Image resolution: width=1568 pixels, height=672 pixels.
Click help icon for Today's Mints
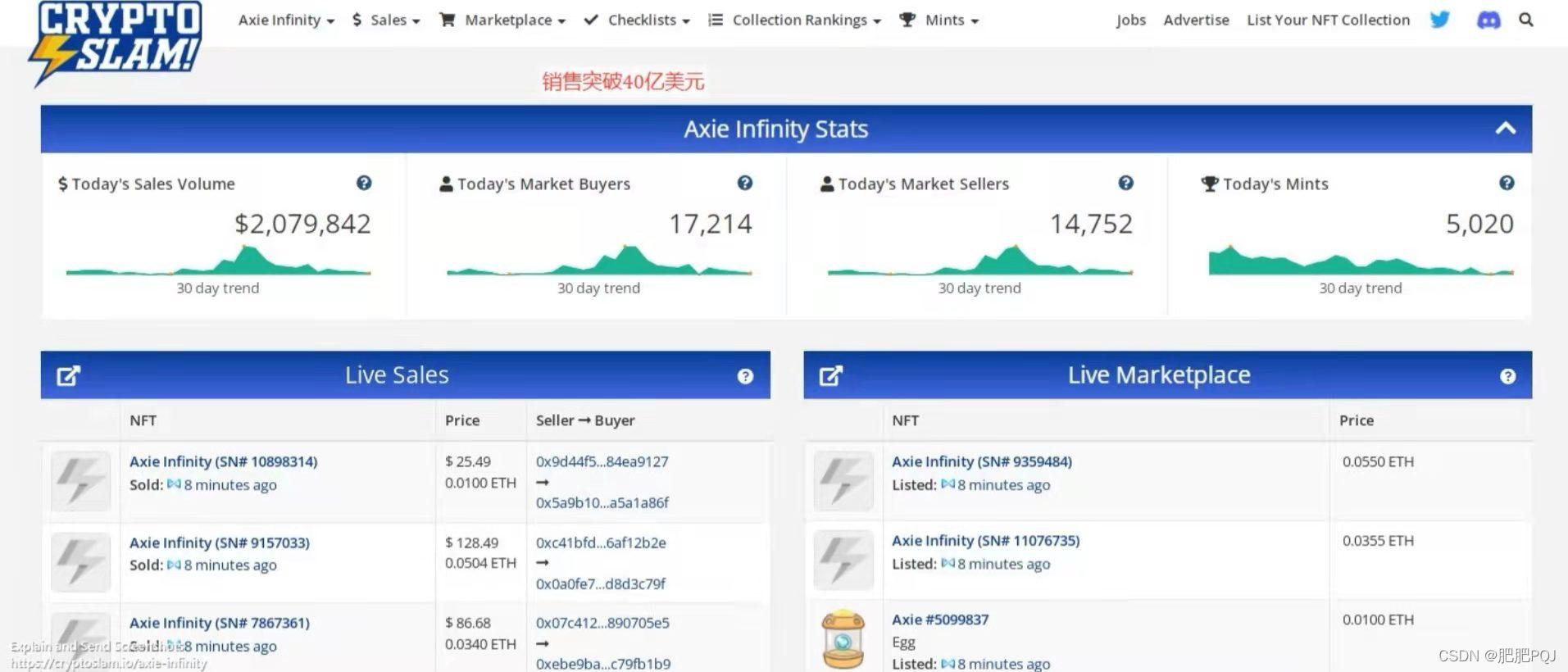1506,184
